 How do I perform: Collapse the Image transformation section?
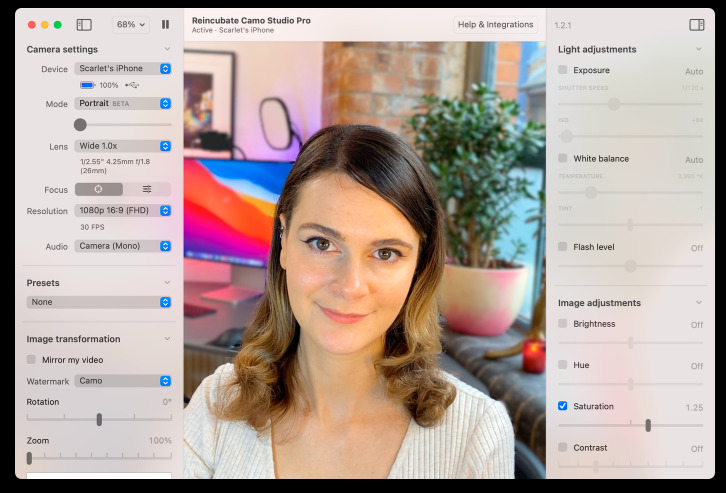click(x=167, y=339)
